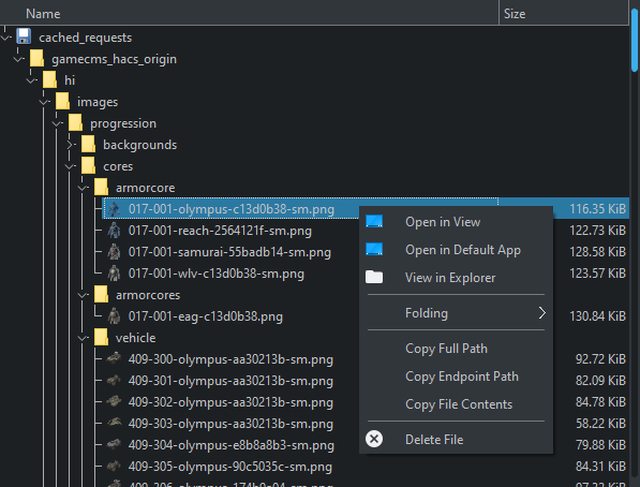Screen dimensions: 640x487
Task: Click thumbnail icon of 409-301-olympus-aa30213b-sm.png
Action: (114, 380)
